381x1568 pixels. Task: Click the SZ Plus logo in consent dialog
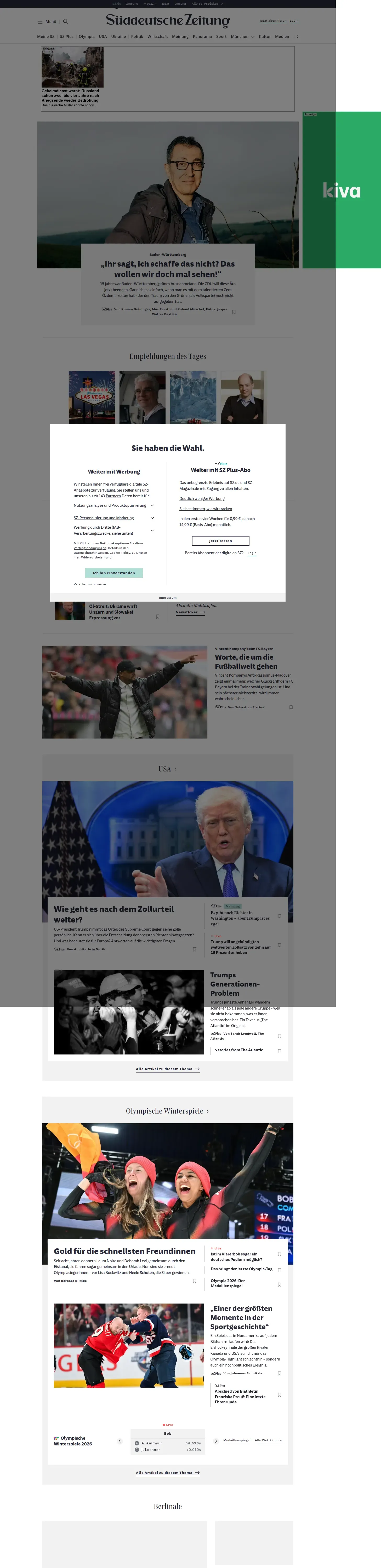[x=220, y=464]
